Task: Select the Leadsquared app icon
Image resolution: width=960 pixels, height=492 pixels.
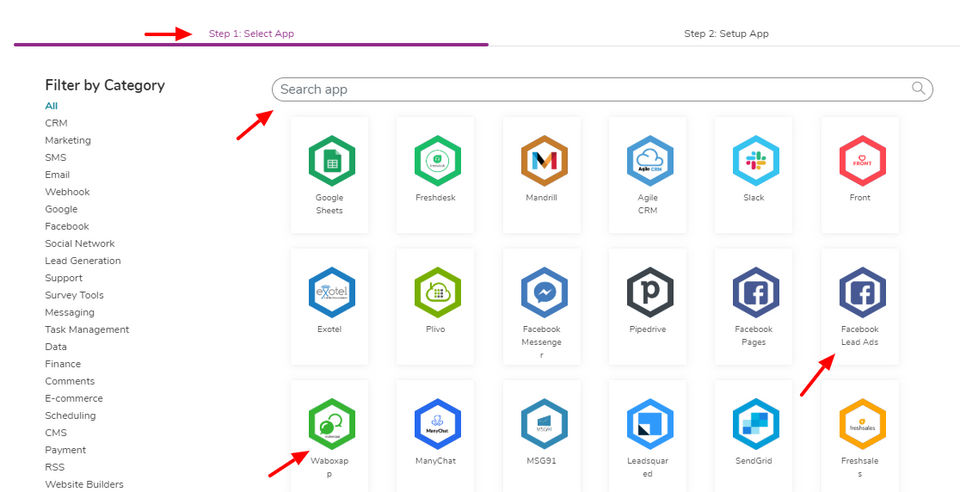Action: 650,423
